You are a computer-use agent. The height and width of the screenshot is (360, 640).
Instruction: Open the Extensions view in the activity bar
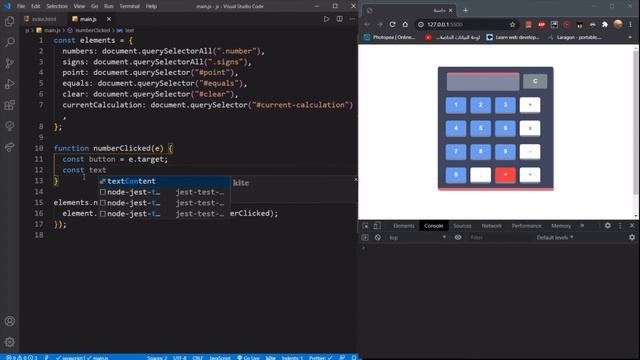[9, 105]
